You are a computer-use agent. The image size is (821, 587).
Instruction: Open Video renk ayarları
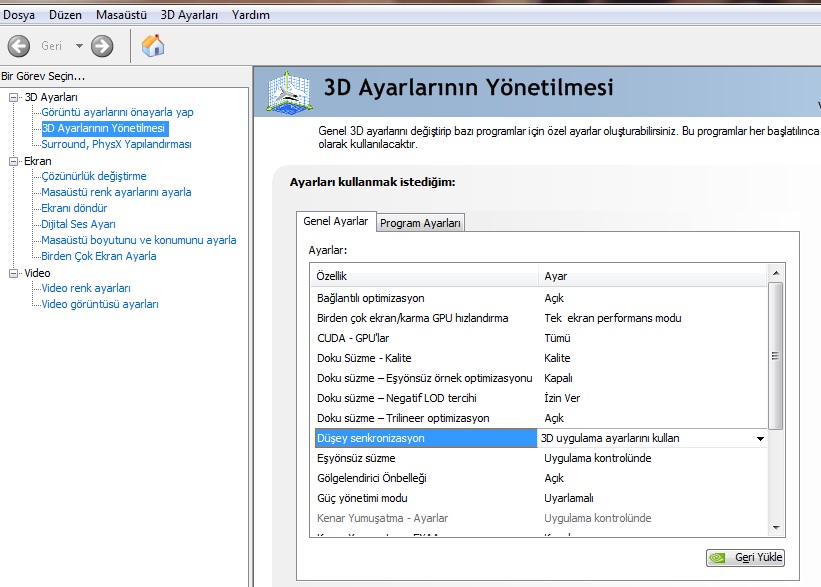[86, 288]
